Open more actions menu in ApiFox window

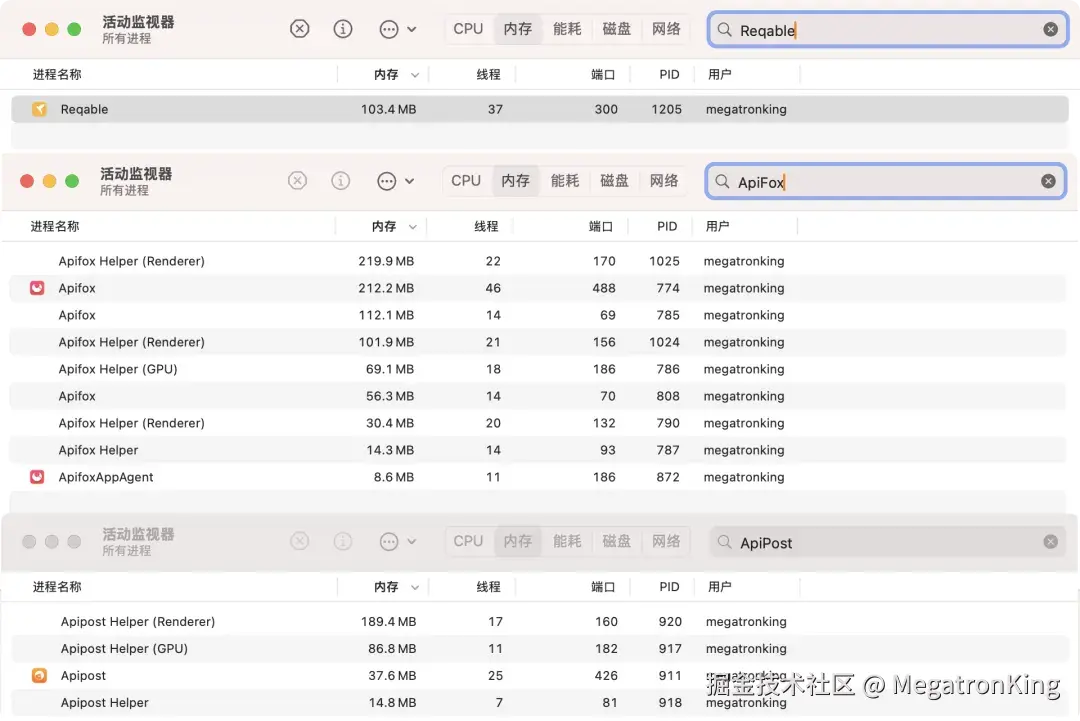pyautogui.click(x=387, y=181)
